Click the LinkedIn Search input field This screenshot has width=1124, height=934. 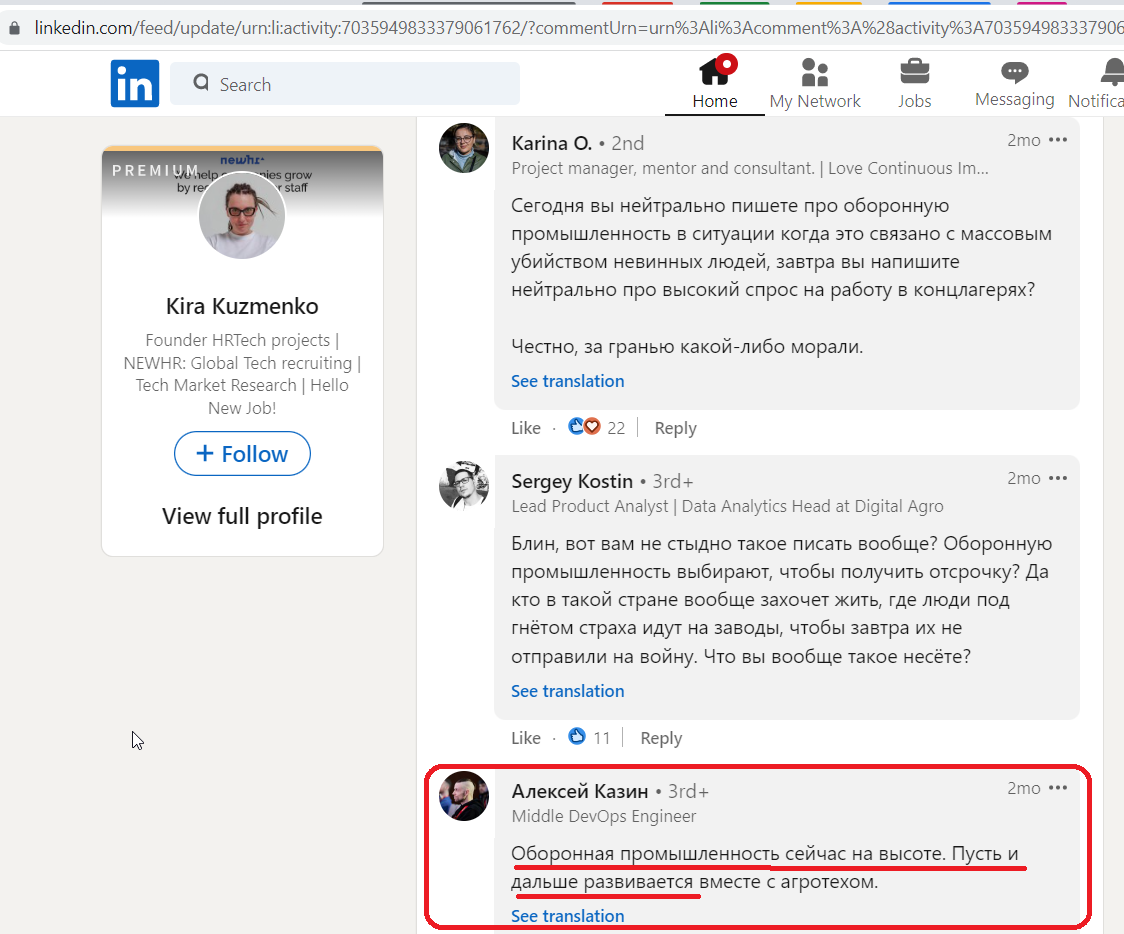click(x=345, y=84)
